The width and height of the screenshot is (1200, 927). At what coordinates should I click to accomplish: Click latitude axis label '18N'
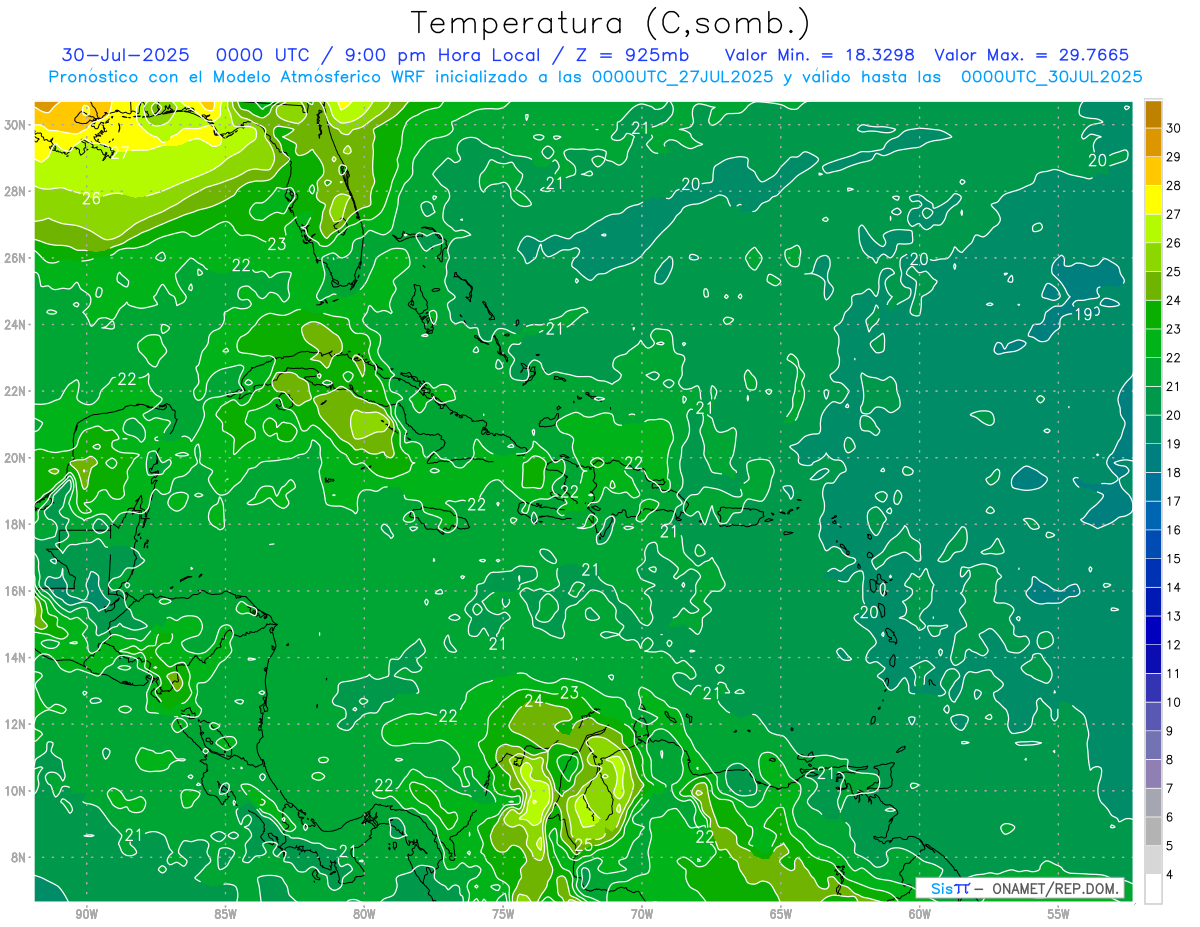15,524
